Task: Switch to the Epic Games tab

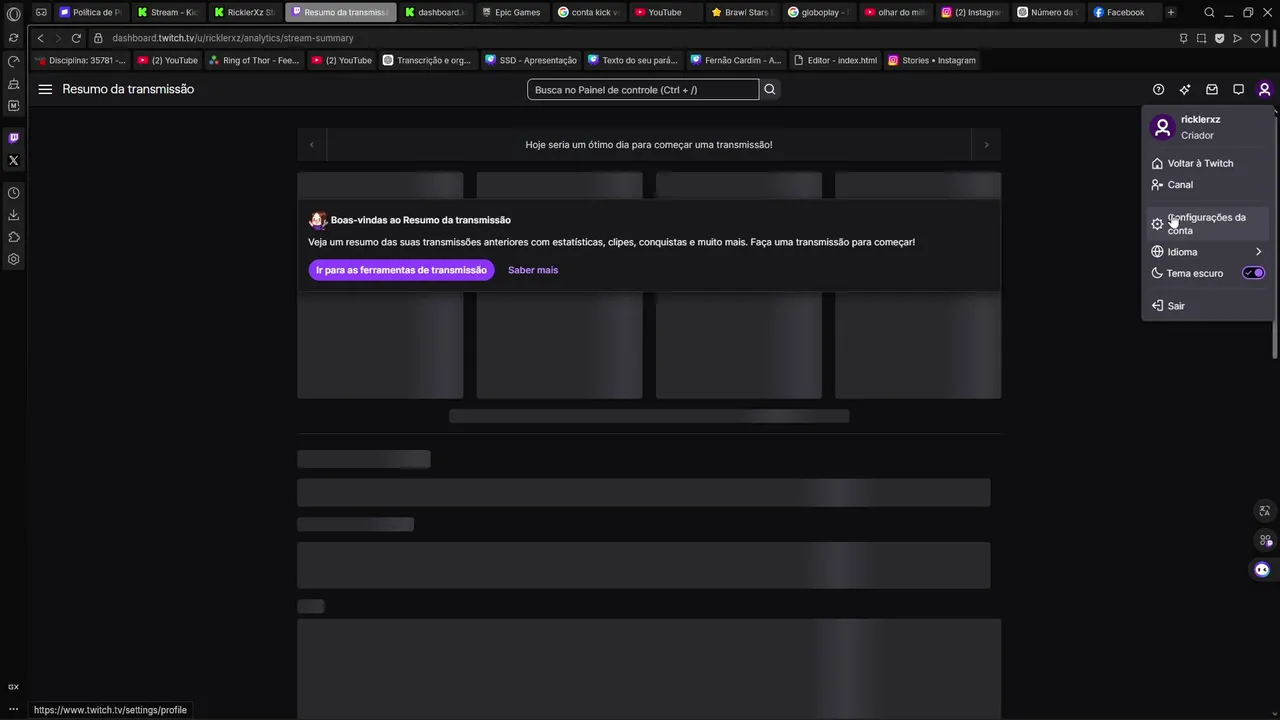Action: (510, 12)
